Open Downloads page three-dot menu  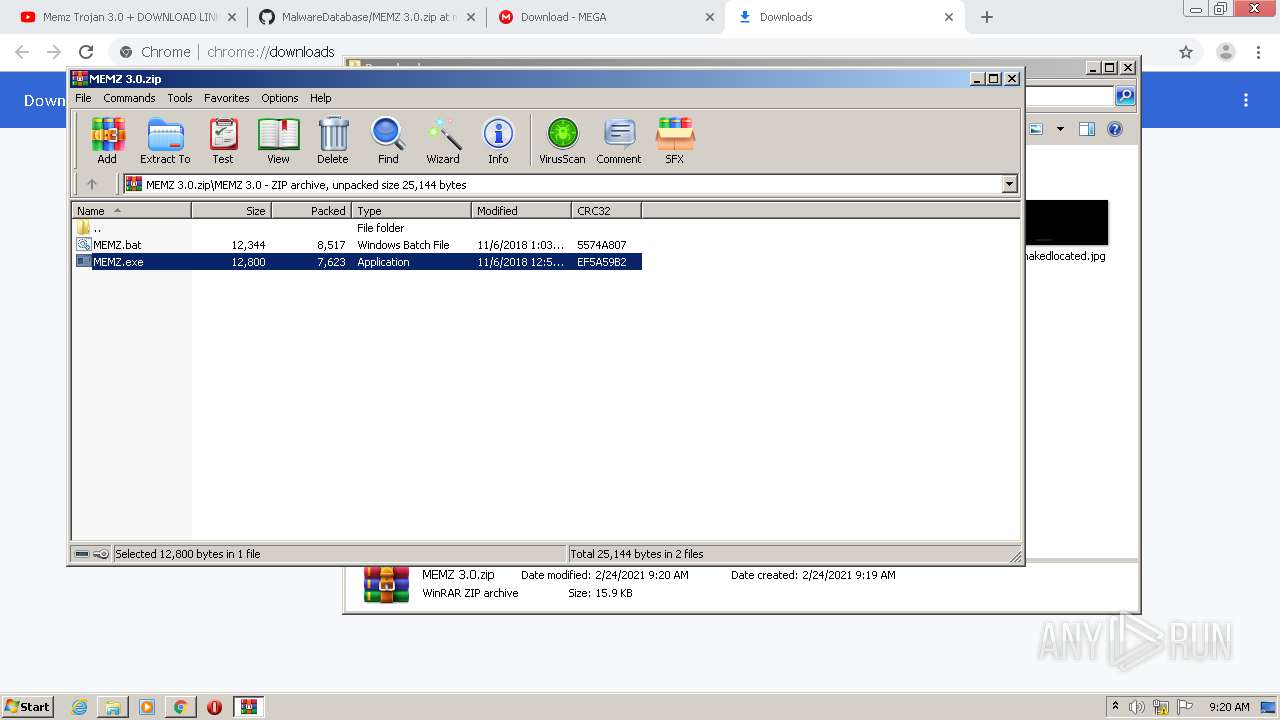click(1246, 100)
